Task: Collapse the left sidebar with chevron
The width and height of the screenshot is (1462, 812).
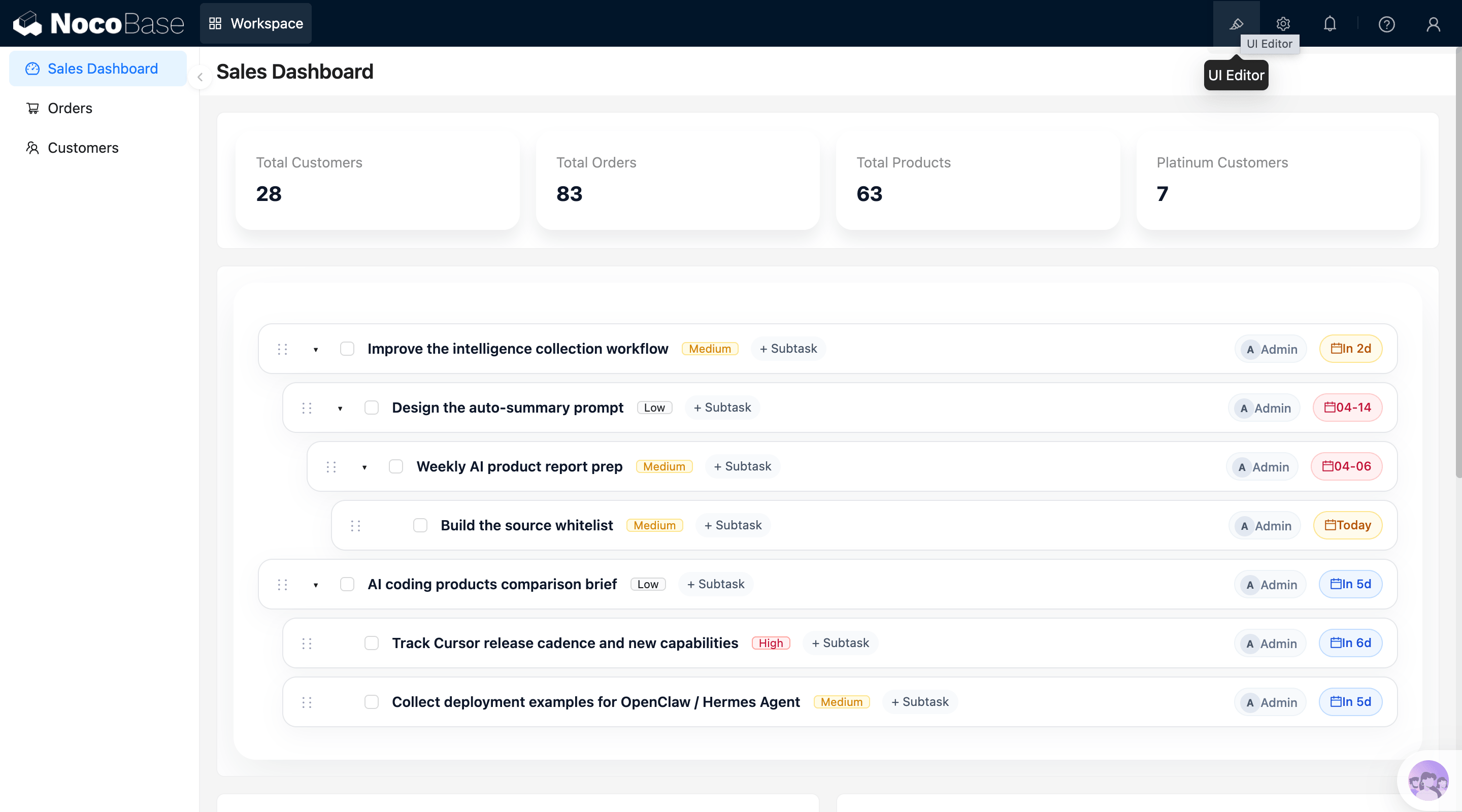Action: [200, 77]
